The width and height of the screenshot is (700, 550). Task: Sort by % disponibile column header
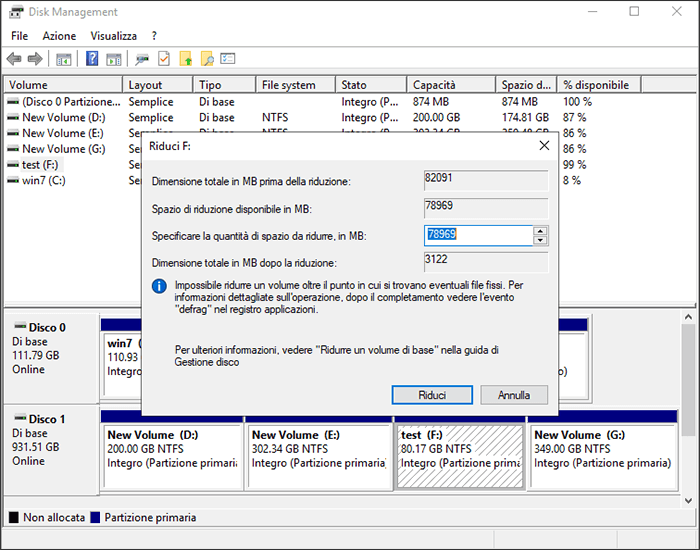pyautogui.click(x=599, y=85)
